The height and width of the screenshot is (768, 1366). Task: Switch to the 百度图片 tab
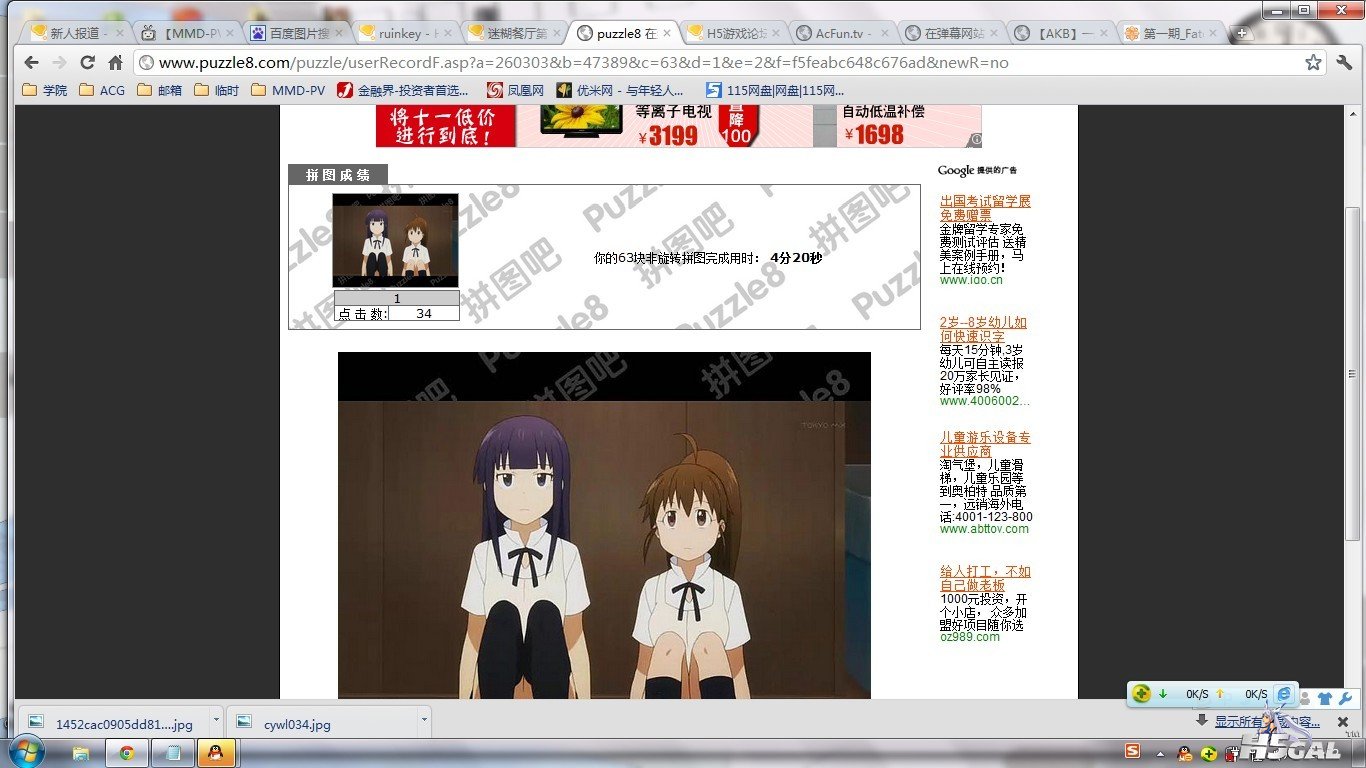coord(297,33)
